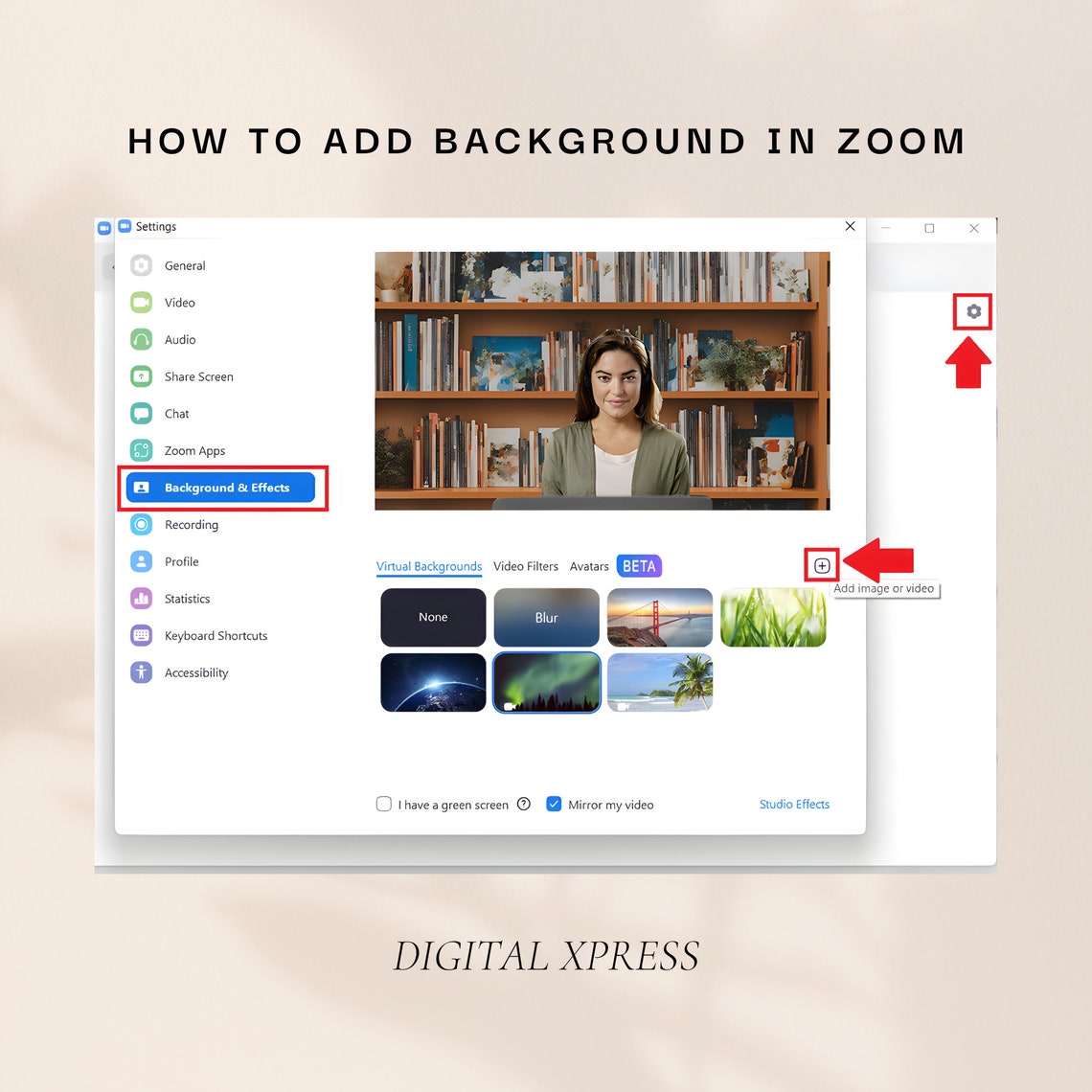Select the Background & Effects section

click(x=221, y=488)
